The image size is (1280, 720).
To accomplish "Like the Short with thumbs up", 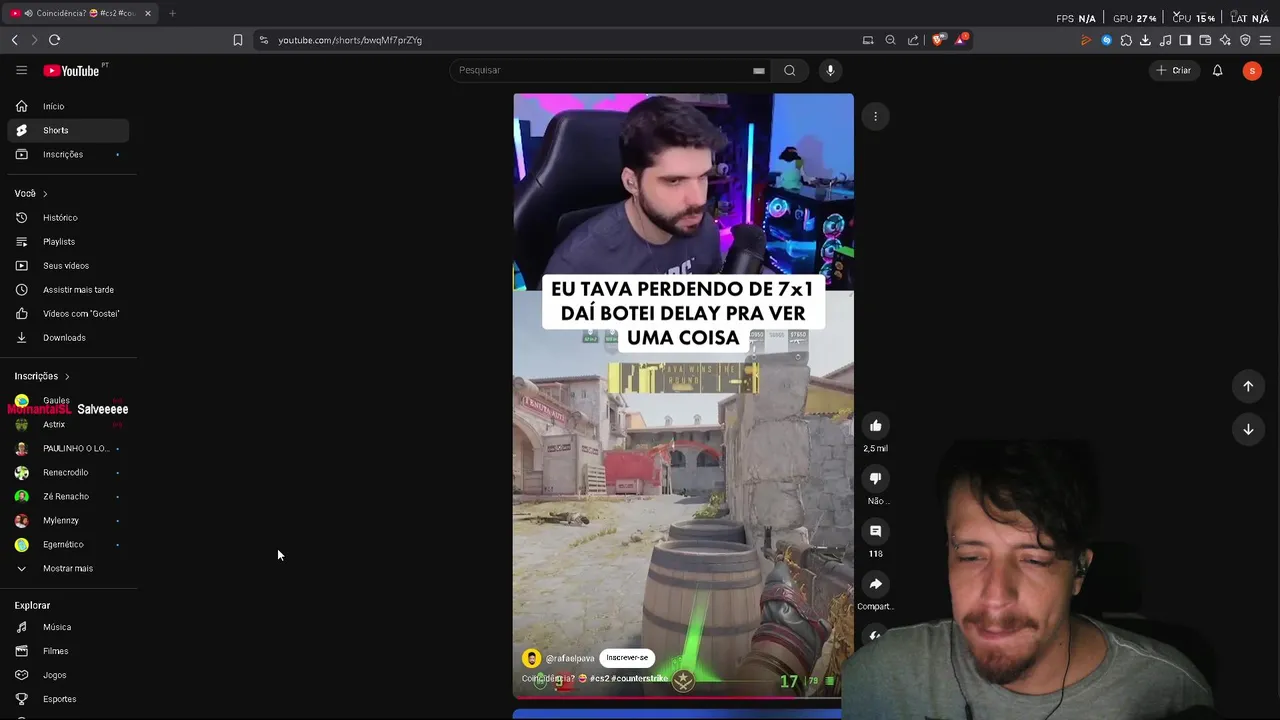I will [x=875, y=426].
